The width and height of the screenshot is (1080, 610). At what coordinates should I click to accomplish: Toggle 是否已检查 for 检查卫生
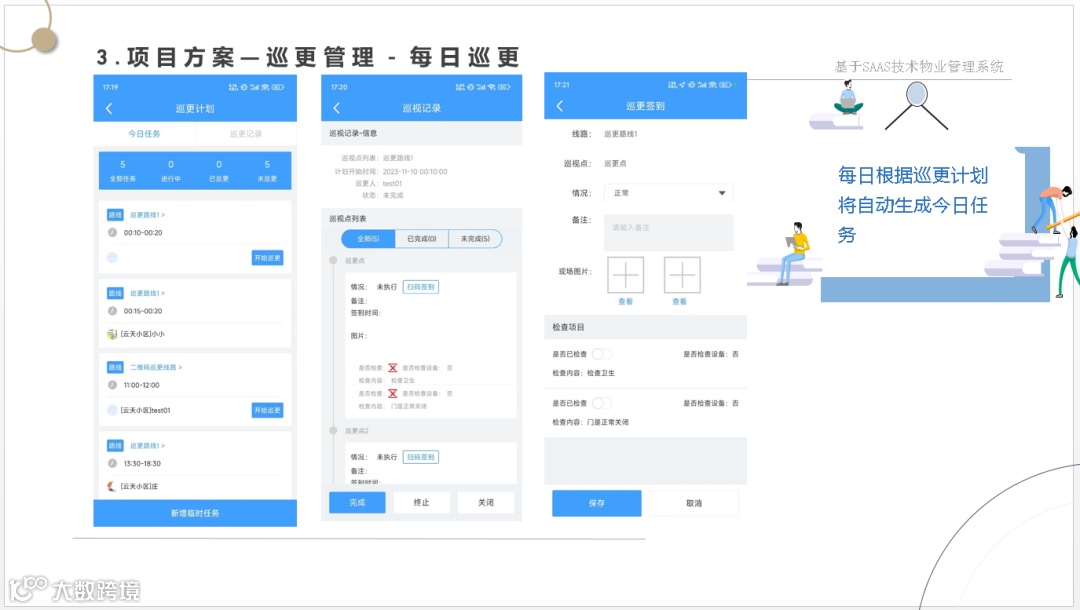tap(601, 354)
